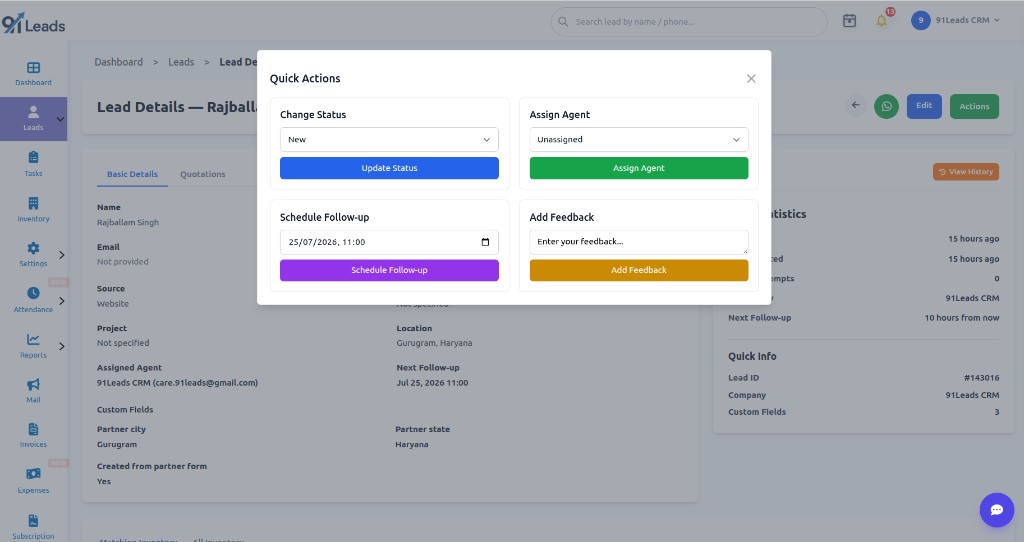Switch to the Basic Details tab

(133, 174)
